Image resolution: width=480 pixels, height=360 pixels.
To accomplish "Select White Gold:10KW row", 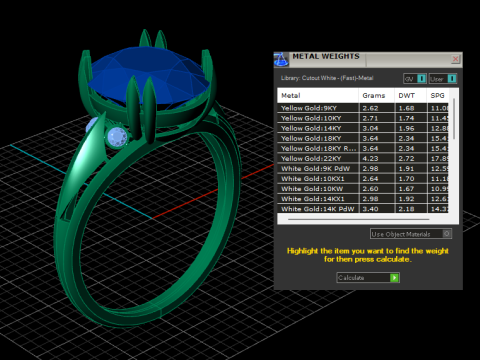I will click(363, 189).
